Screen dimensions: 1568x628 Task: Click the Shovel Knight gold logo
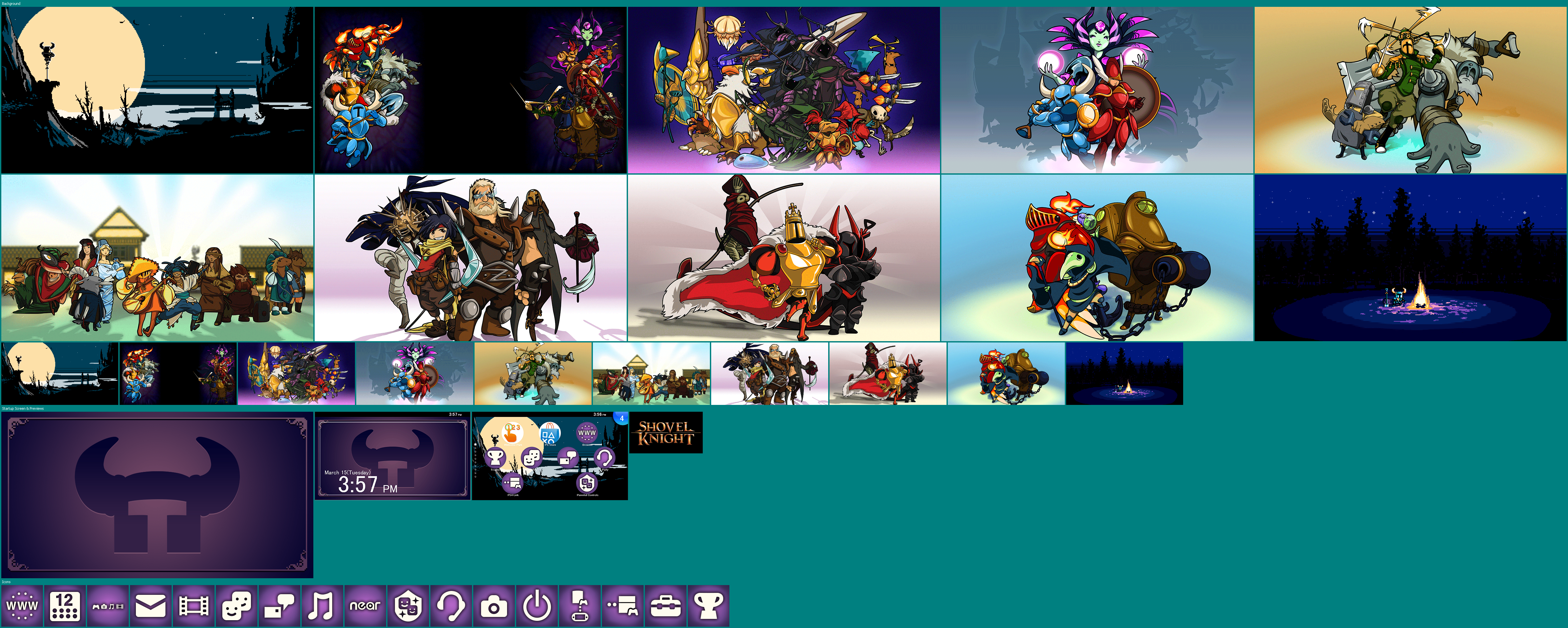click(x=666, y=433)
